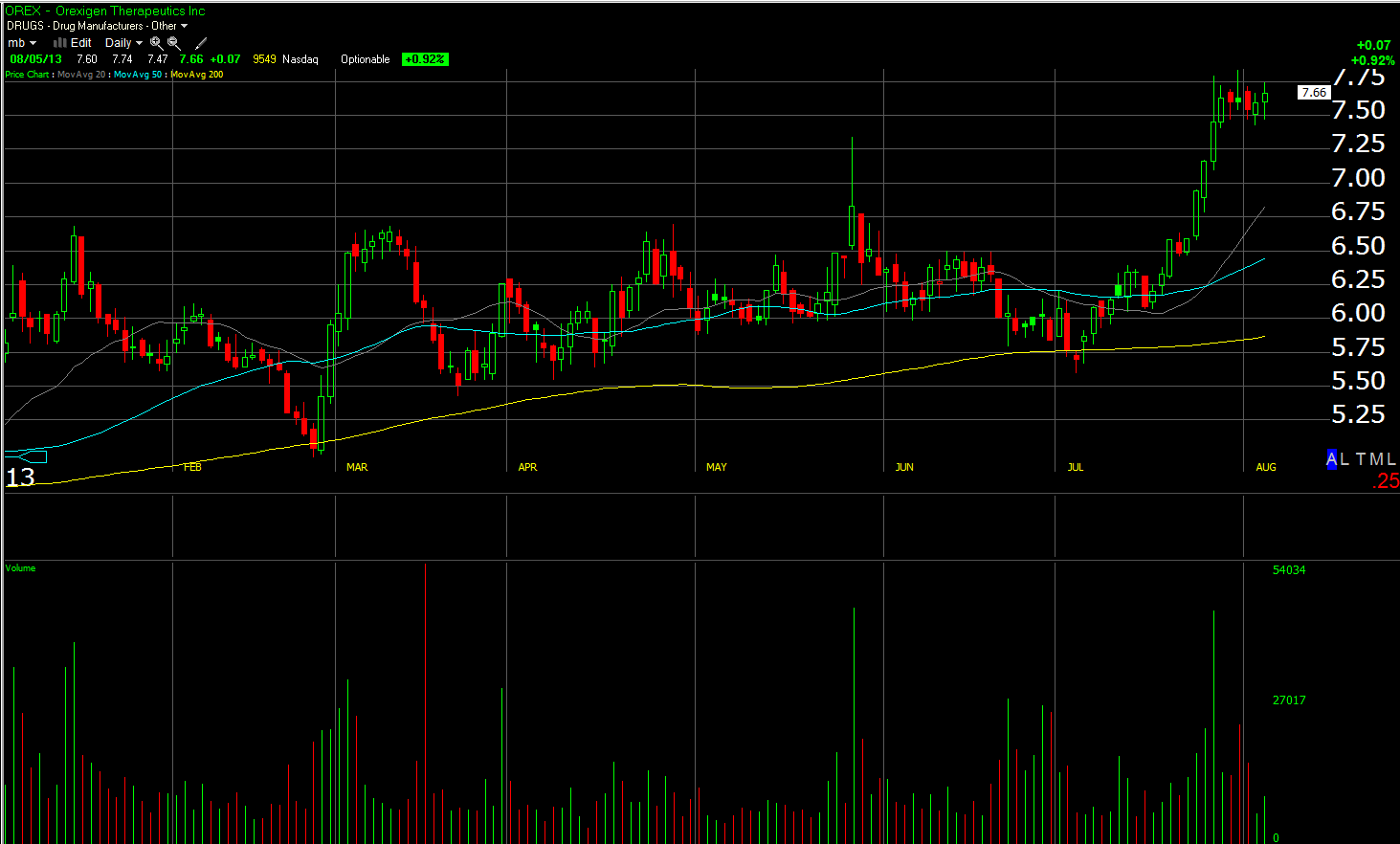Toggle the T scaling option

click(1361, 459)
